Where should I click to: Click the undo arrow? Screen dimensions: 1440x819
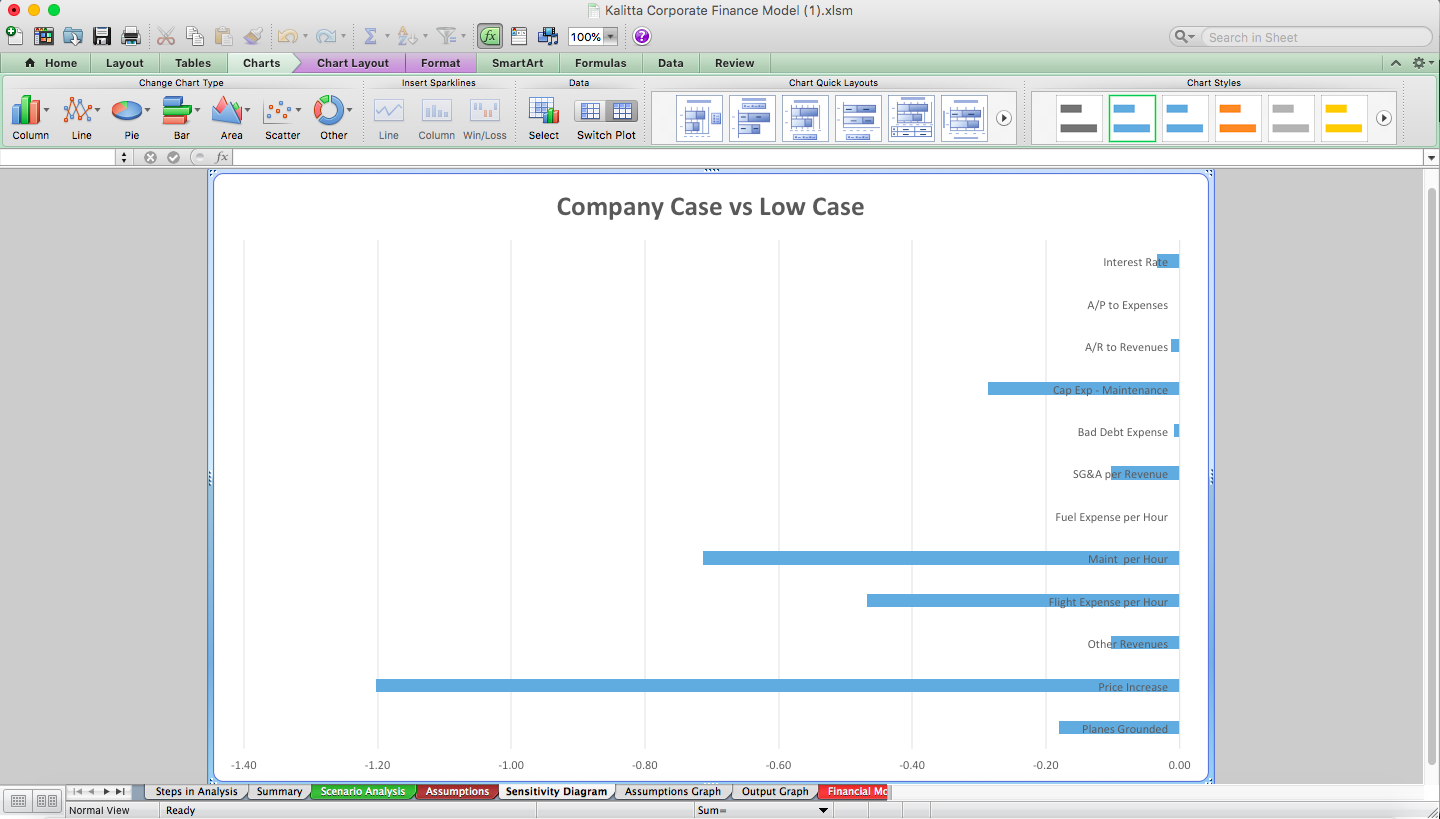[287, 36]
